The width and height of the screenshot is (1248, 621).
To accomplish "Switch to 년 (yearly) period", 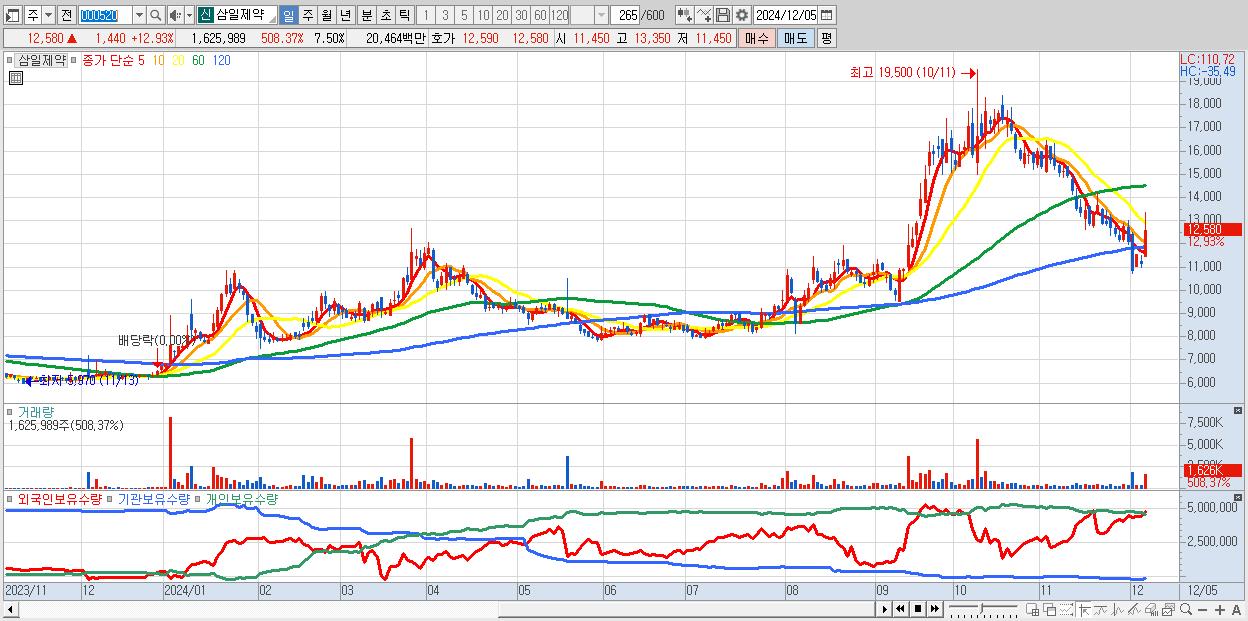I will pos(345,15).
